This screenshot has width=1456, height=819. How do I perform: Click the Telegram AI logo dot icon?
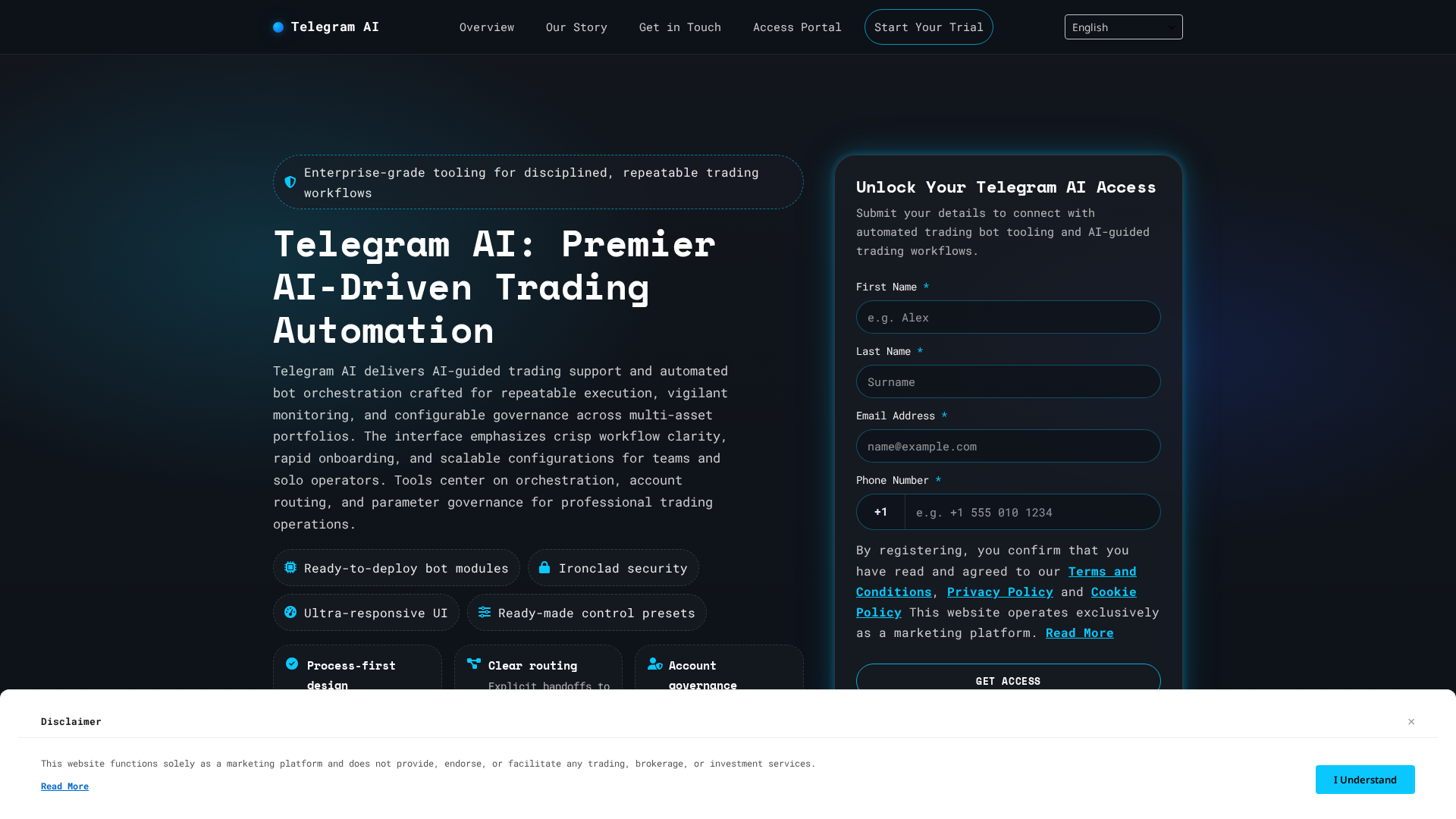pyautogui.click(x=277, y=27)
